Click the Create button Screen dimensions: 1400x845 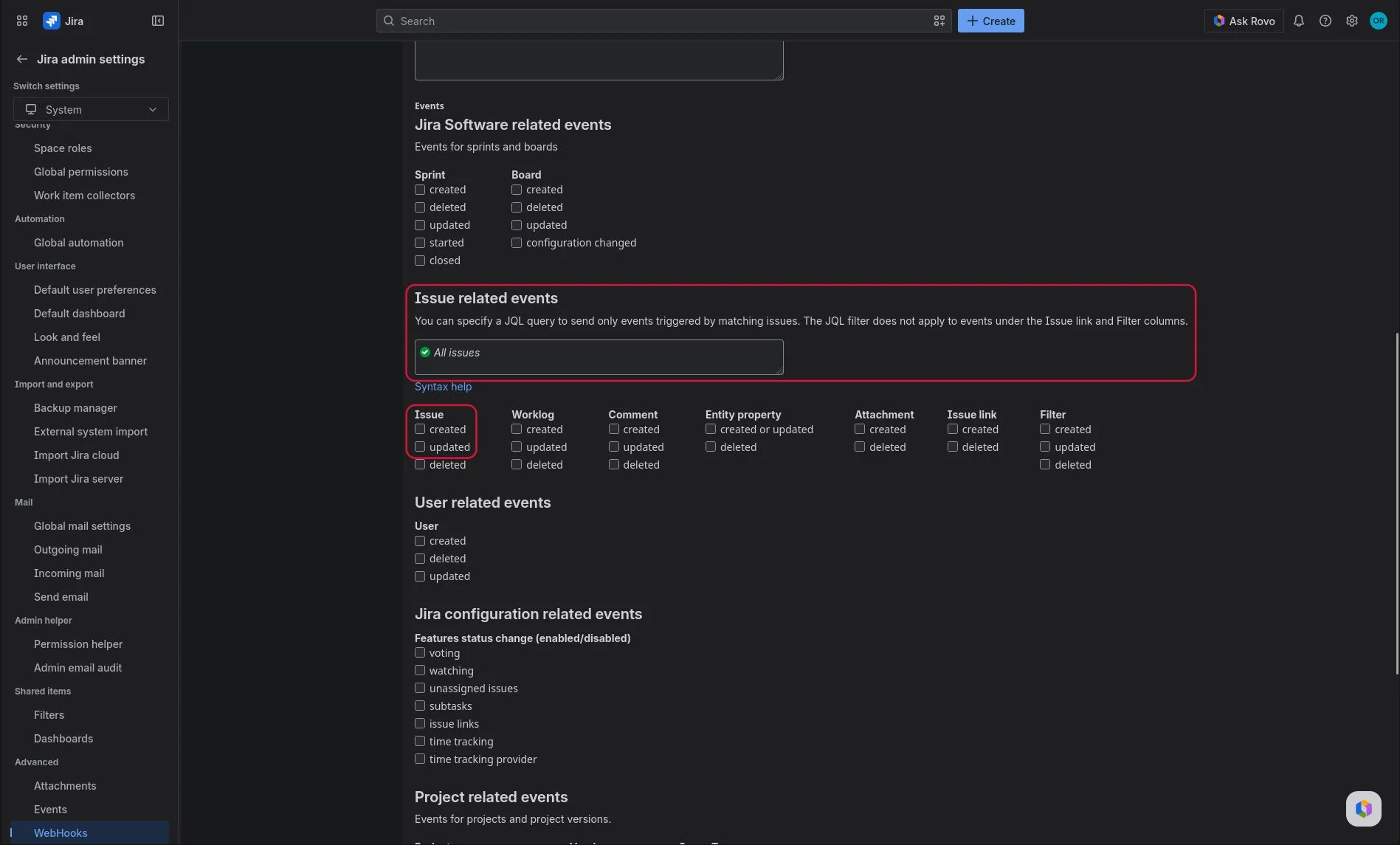point(990,21)
